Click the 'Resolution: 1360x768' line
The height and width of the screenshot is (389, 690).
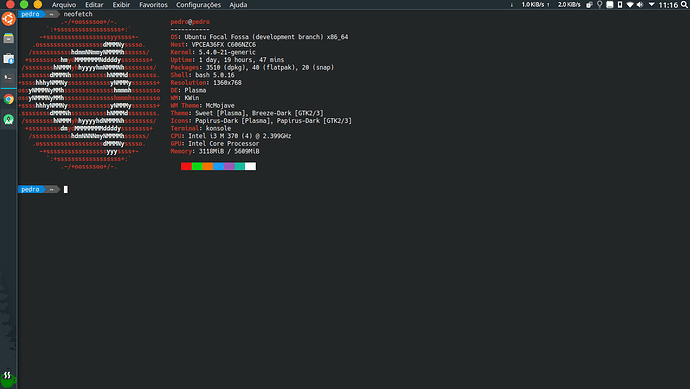click(x=206, y=82)
